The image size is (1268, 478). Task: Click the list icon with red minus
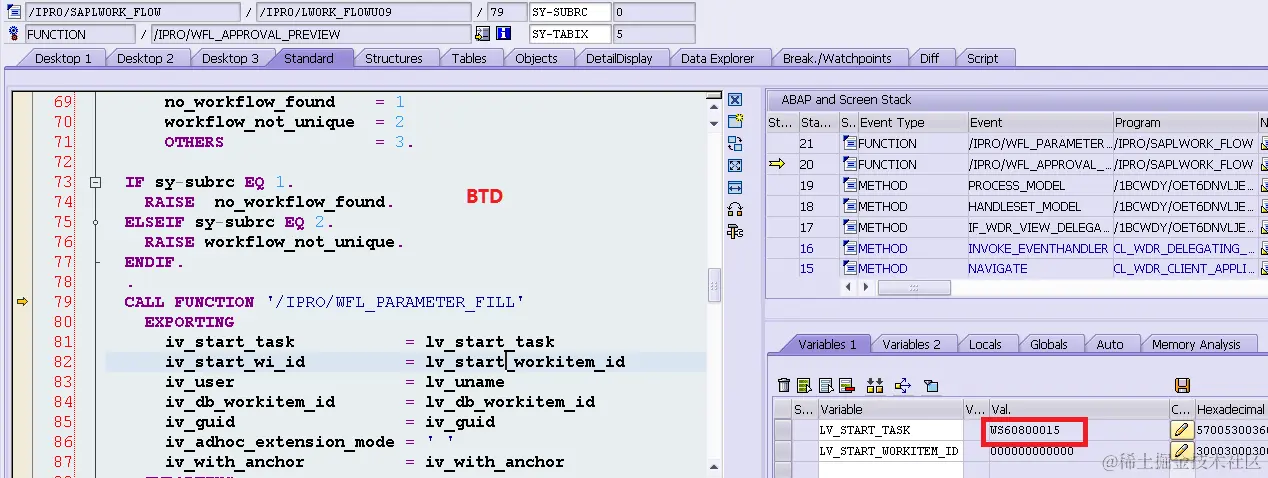coord(846,385)
